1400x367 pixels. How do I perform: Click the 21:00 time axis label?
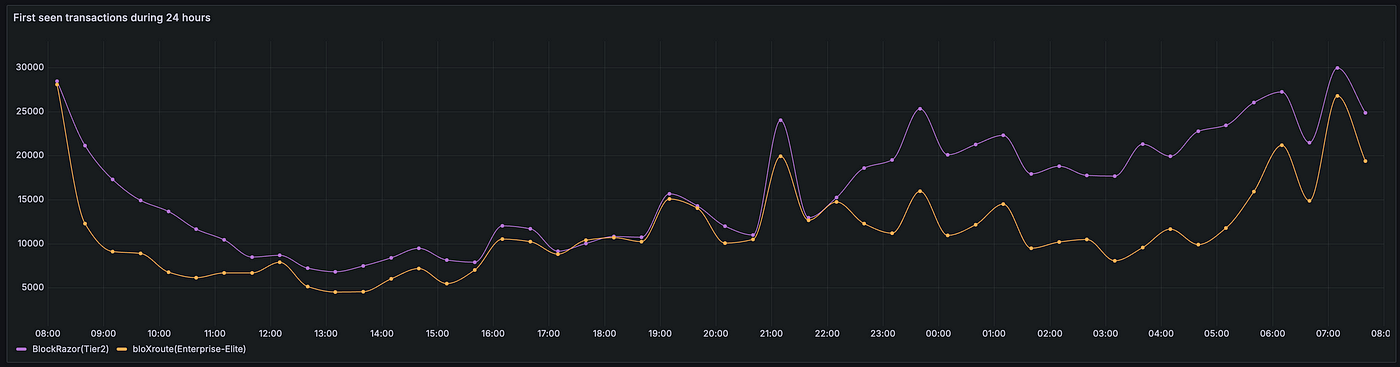pos(771,333)
